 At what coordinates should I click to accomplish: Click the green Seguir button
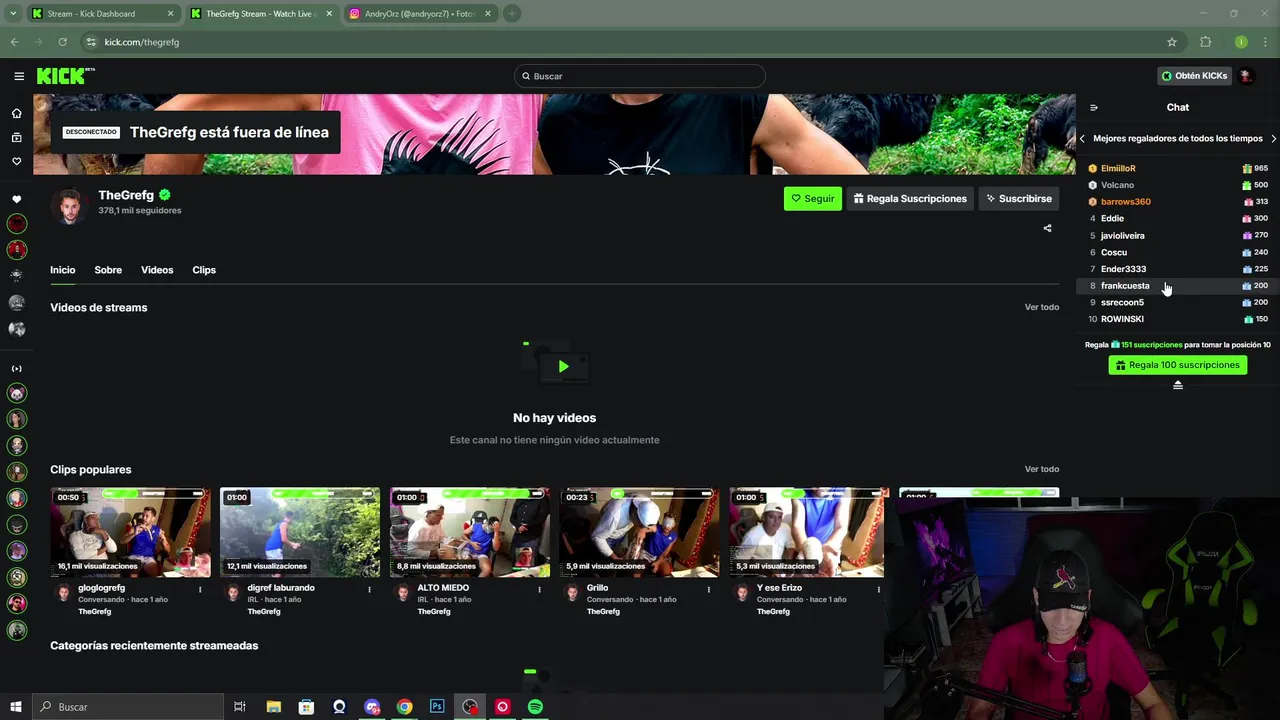812,199
